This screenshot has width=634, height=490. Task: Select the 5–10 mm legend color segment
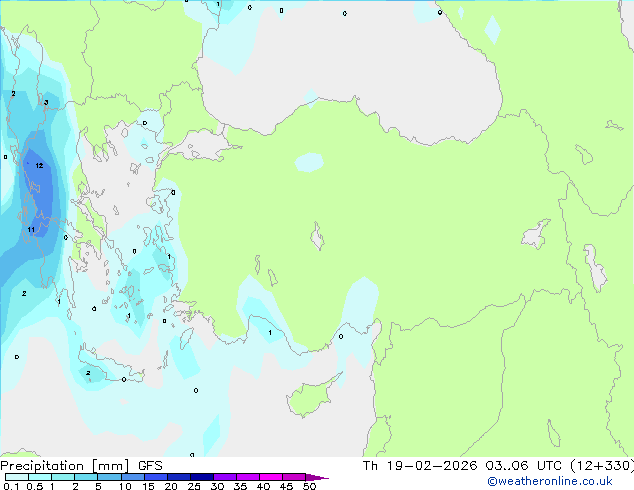coord(110,477)
